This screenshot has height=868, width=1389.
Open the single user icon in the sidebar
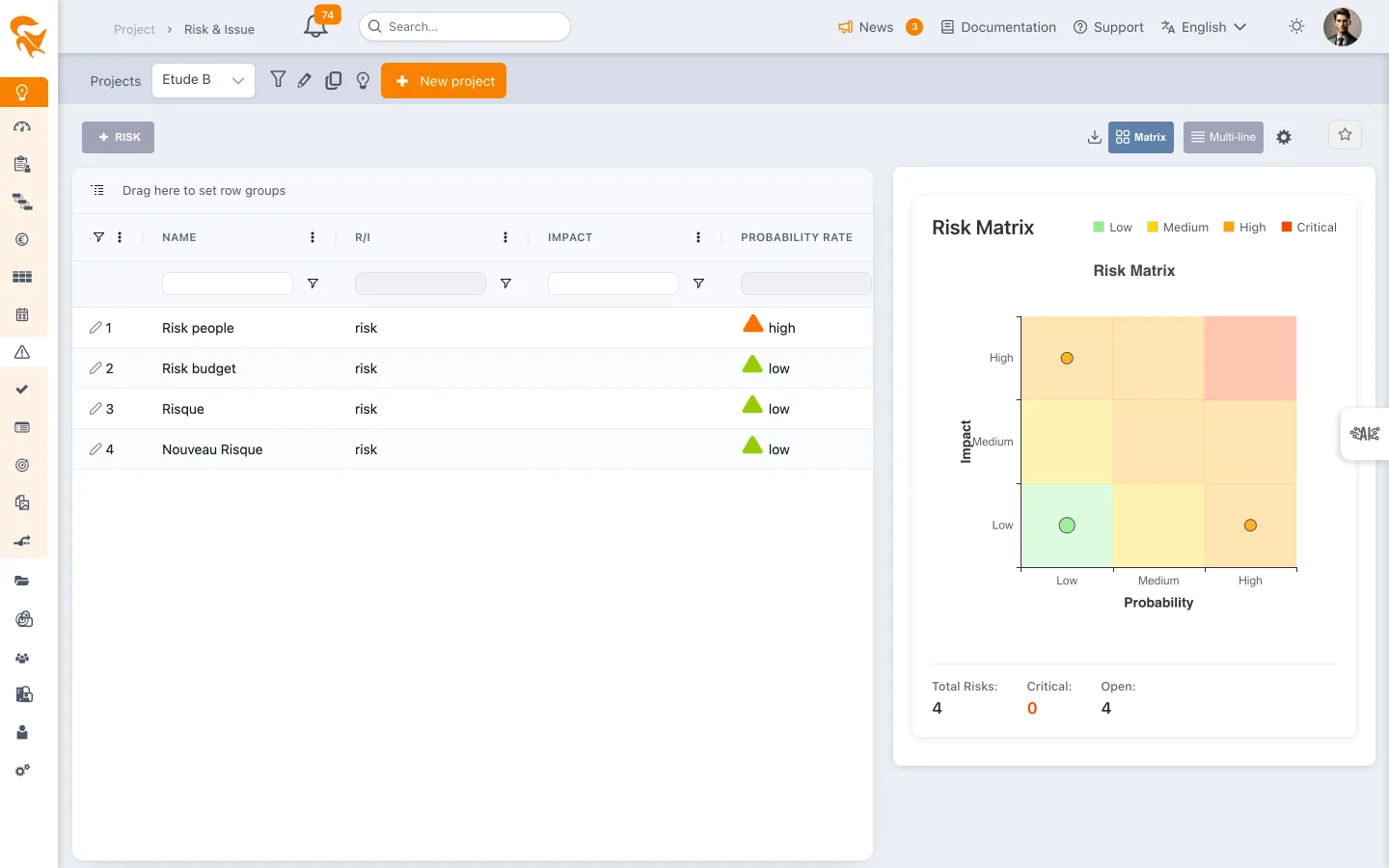pyautogui.click(x=22, y=732)
